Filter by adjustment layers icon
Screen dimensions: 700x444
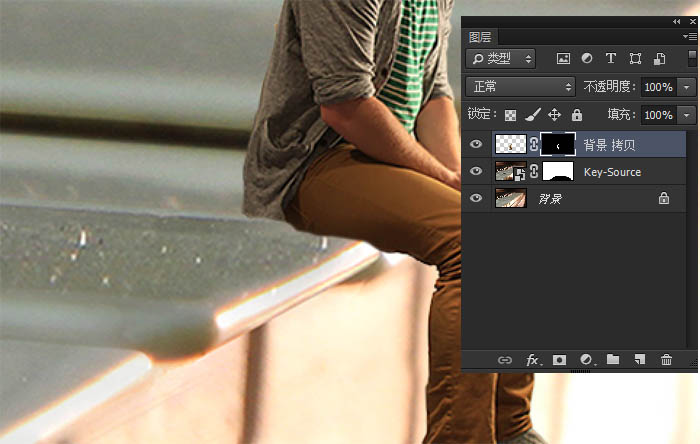point(587,58)
